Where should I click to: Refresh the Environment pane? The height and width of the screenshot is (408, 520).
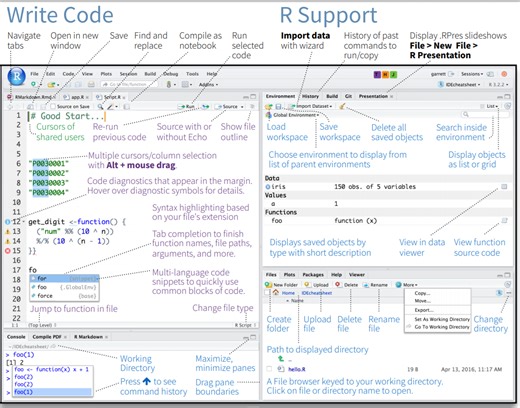click(507, 106)
